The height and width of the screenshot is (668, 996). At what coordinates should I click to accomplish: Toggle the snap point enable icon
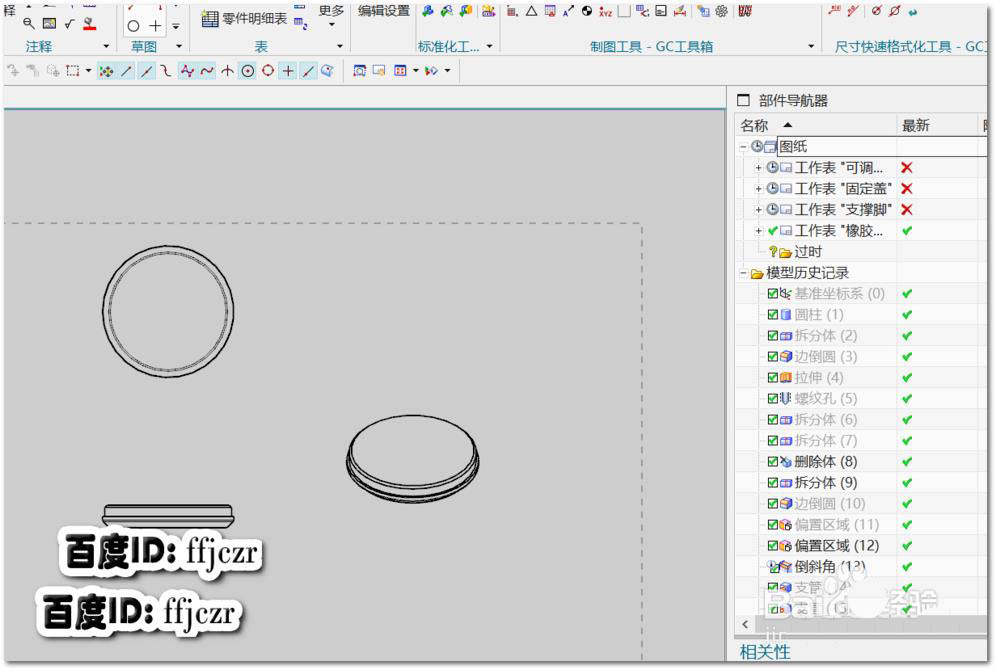click(106, 71)
